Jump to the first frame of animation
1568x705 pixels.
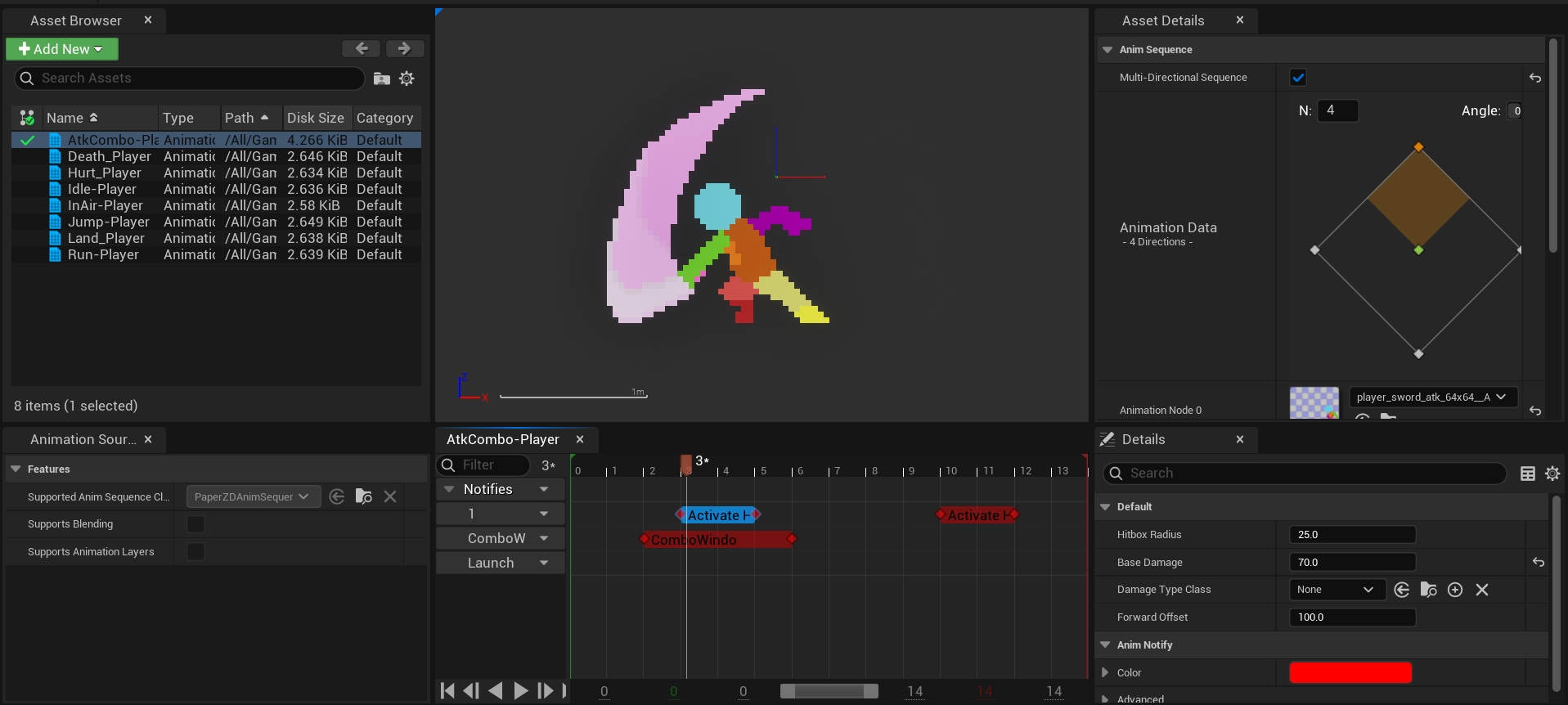[x=447, y=691]
